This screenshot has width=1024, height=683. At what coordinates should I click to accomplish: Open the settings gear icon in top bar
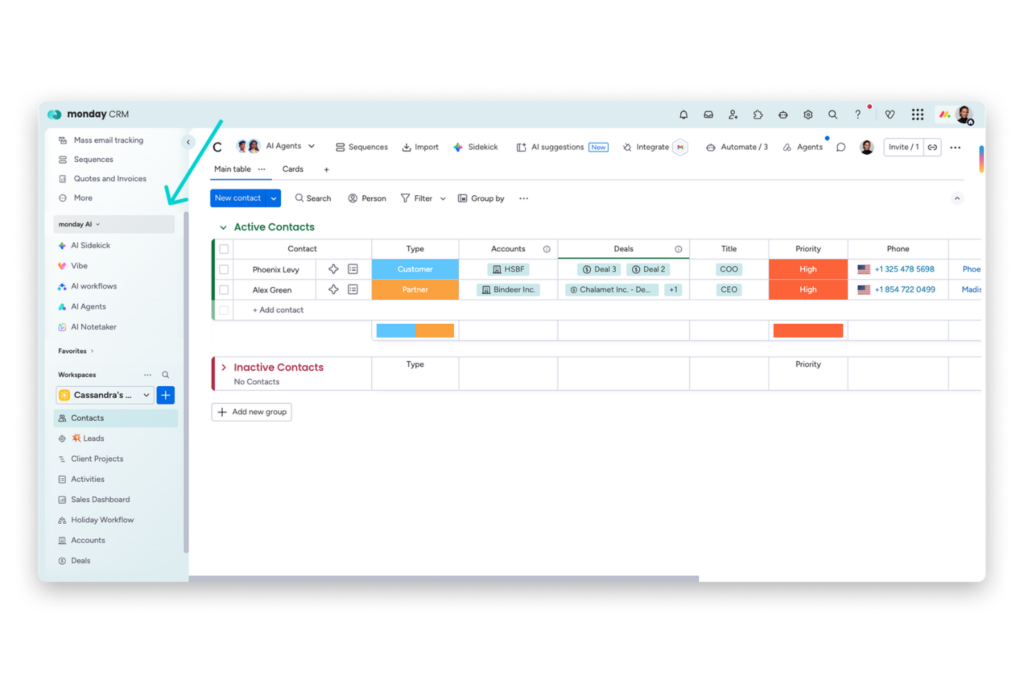(x=808, y=114)
